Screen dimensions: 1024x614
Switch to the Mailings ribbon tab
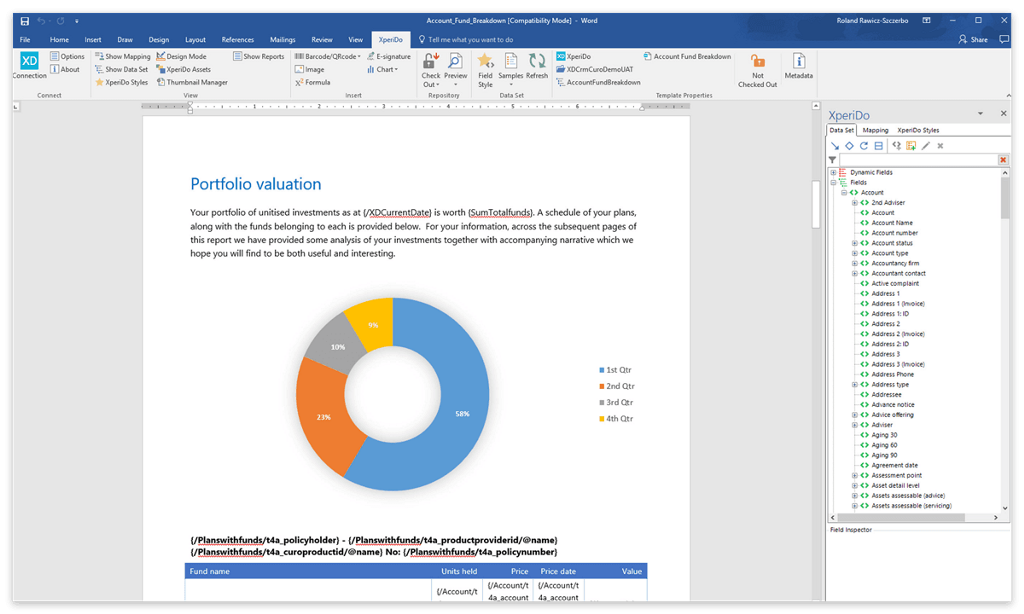(282, 39)
